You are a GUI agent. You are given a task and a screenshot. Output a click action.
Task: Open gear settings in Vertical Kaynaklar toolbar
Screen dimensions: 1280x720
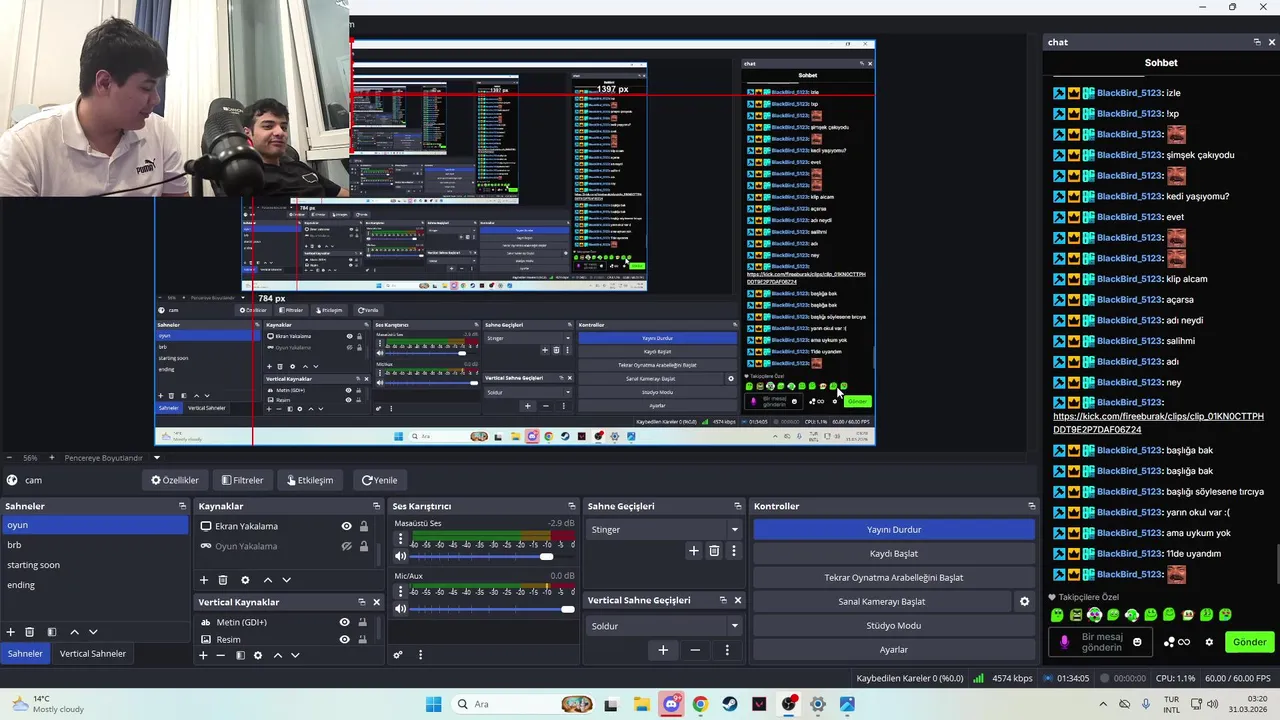[258, 655]
